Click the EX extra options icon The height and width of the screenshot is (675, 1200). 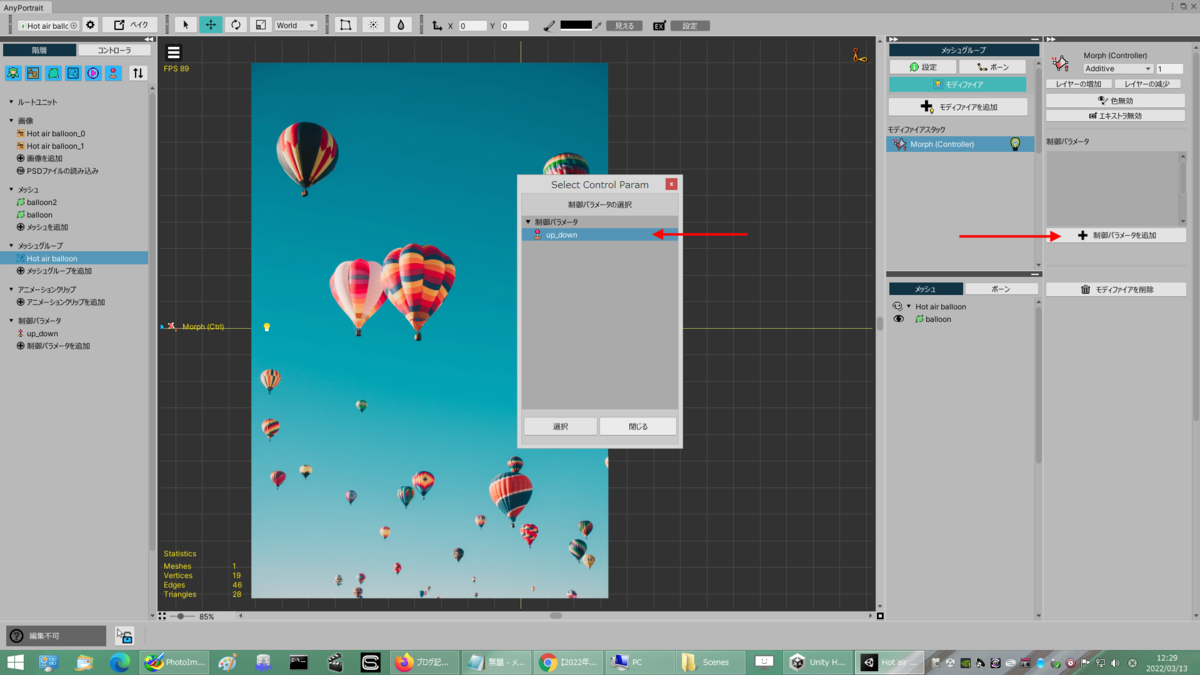coord(659,26)
